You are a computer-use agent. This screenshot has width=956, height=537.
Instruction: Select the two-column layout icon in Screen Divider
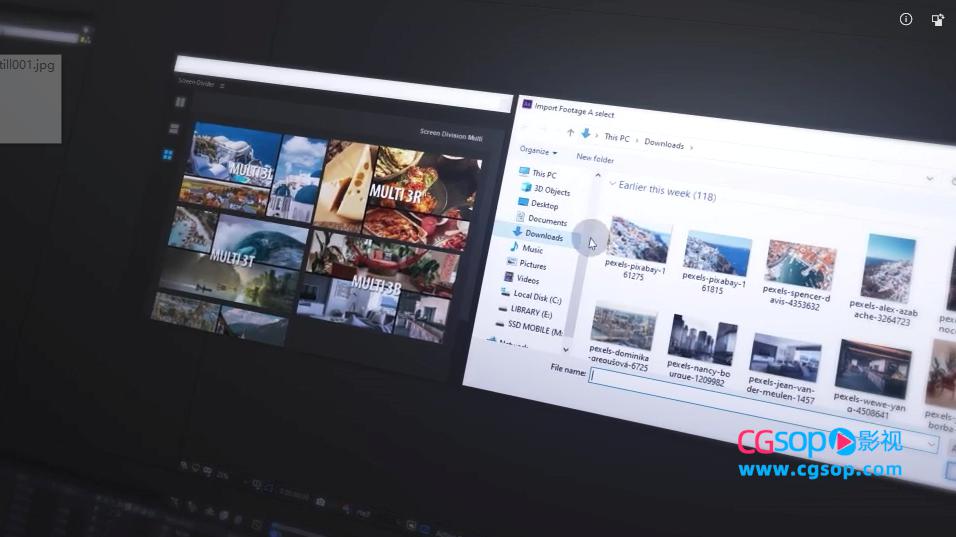click(181, 102)
